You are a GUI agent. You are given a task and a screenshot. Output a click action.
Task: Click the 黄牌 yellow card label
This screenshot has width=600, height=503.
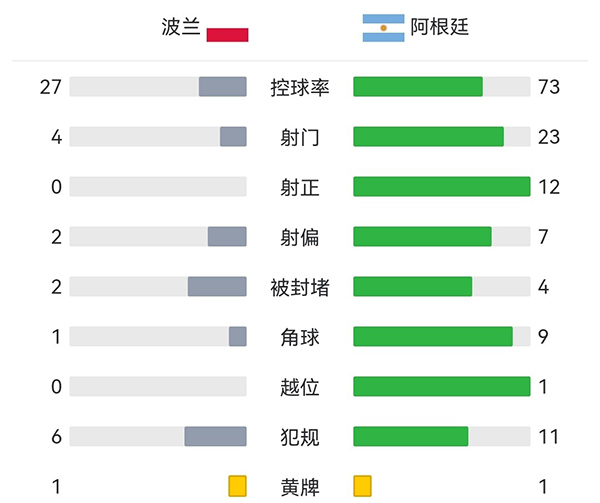pos(300,488)
